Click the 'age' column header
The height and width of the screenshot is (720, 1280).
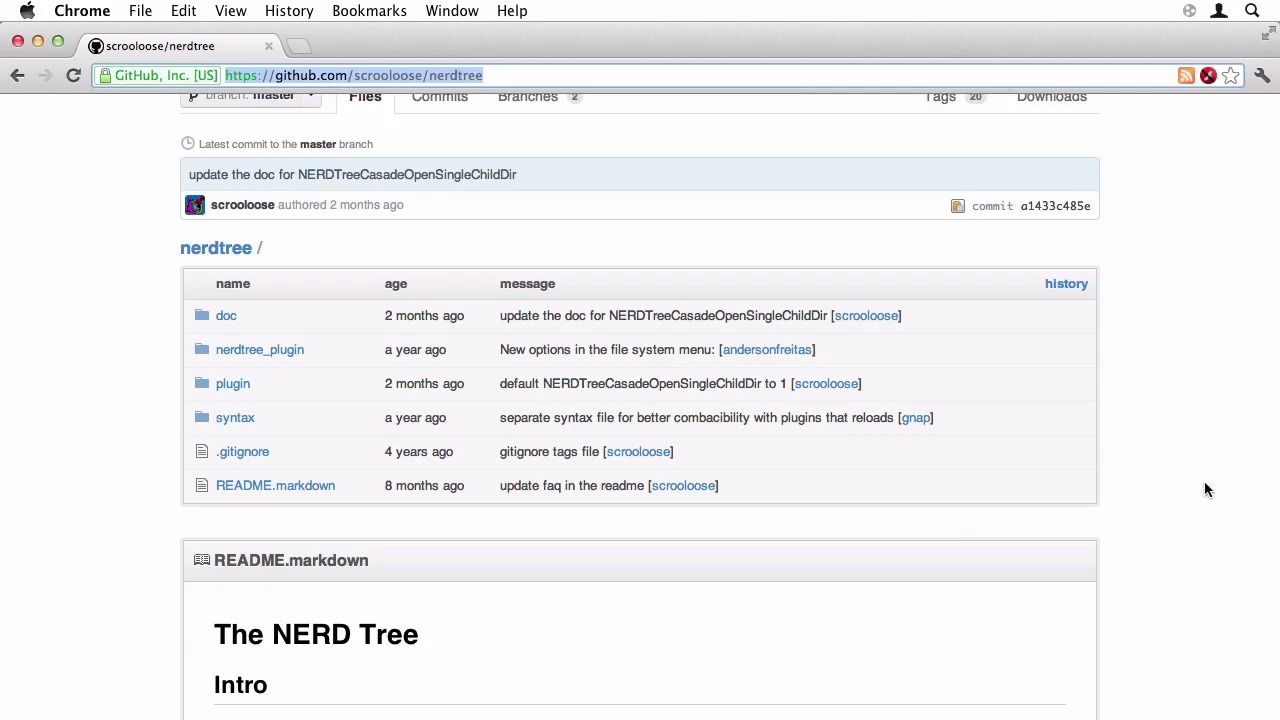[x=396, y=284]
